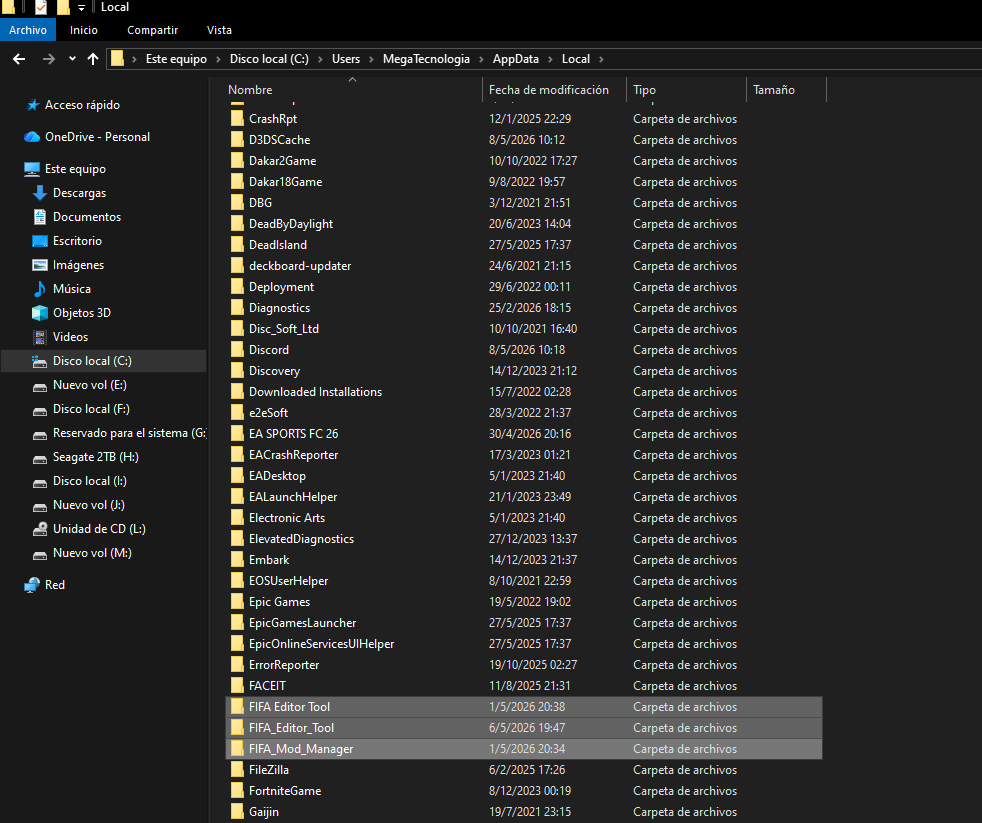This screenshot has width=982, height=823.
Task: Select Reservado para el sistema drive
Action: coord(129,433)
